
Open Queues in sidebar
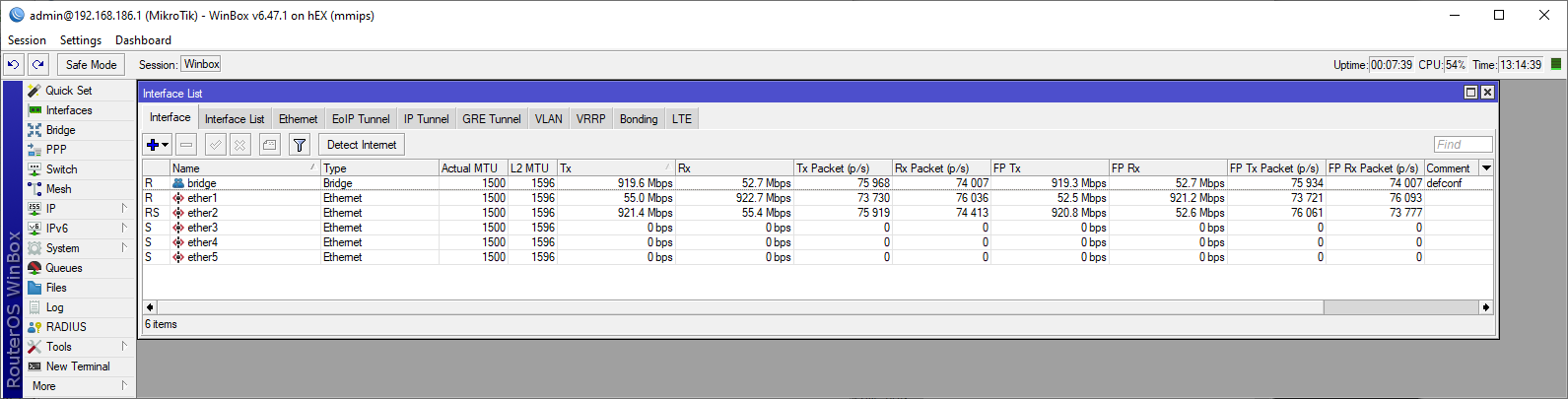79,267
